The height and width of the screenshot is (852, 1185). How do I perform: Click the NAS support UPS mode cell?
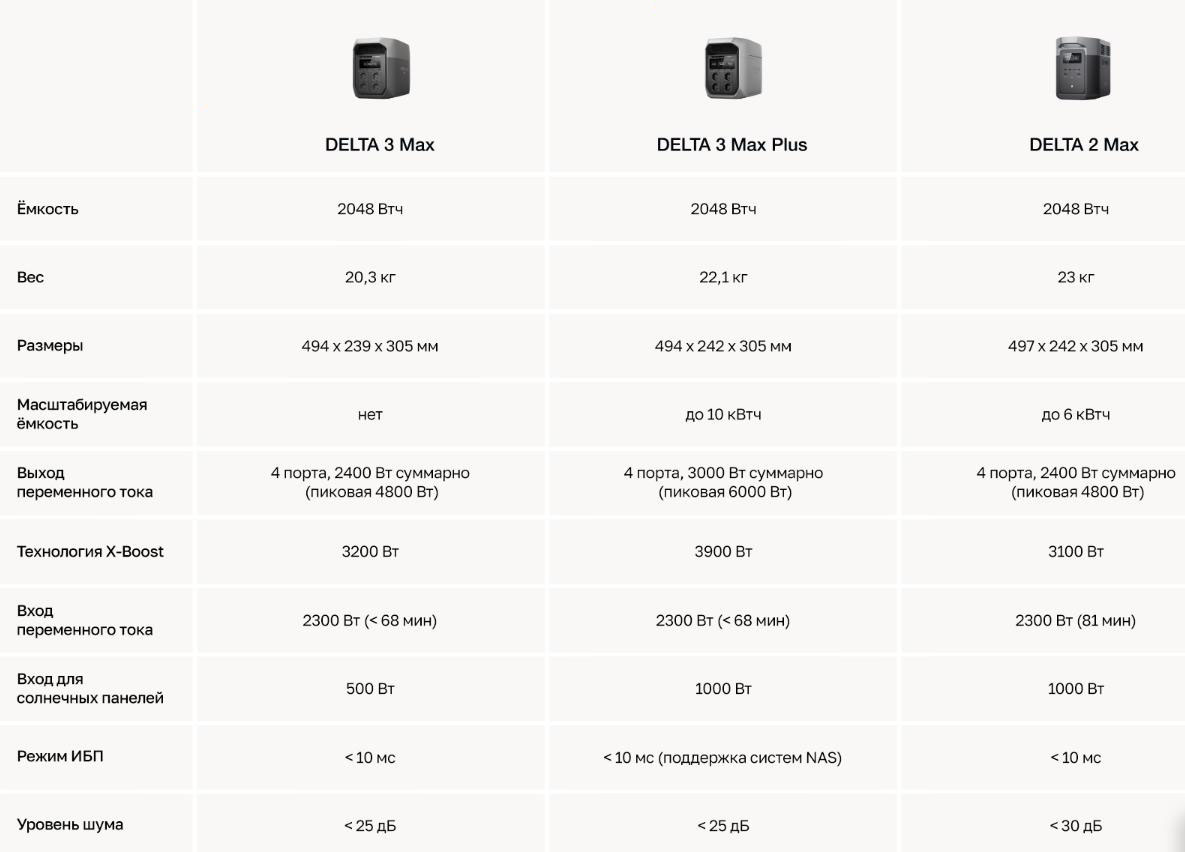click(x=723, y=757)
